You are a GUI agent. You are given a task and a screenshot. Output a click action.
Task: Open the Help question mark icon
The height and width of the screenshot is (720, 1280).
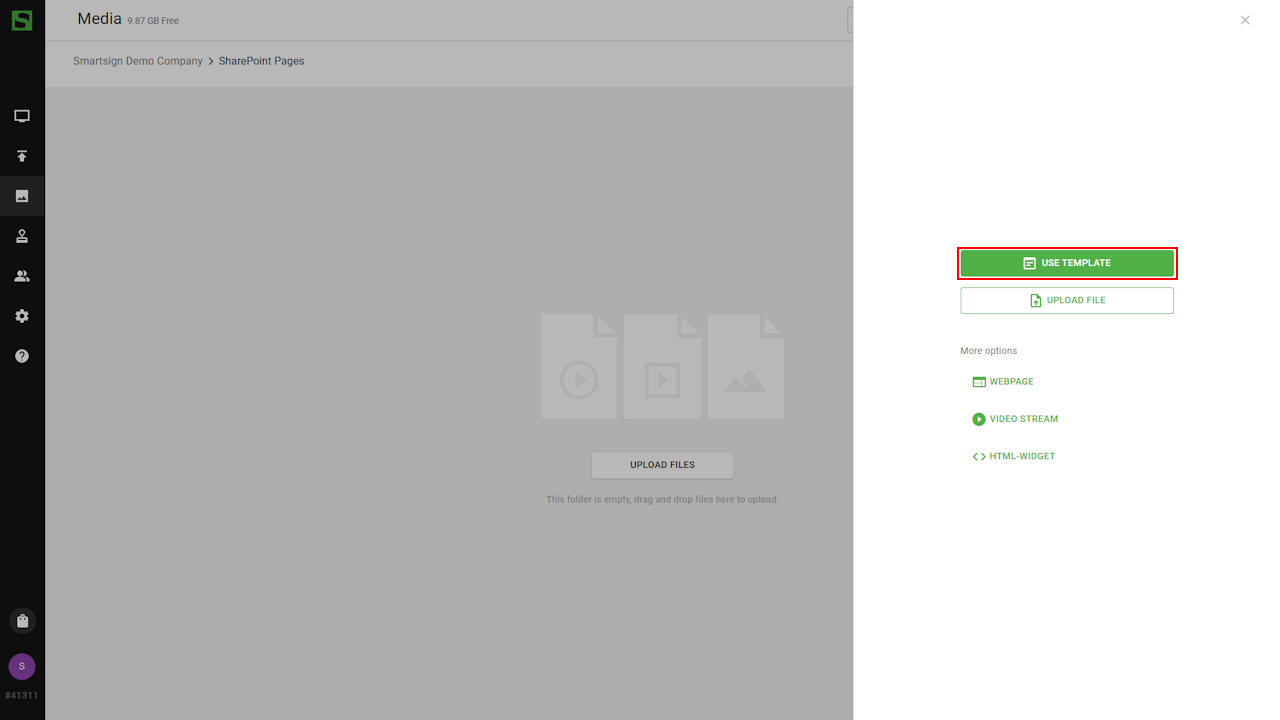pyautogui.click(x=22, y=356)
